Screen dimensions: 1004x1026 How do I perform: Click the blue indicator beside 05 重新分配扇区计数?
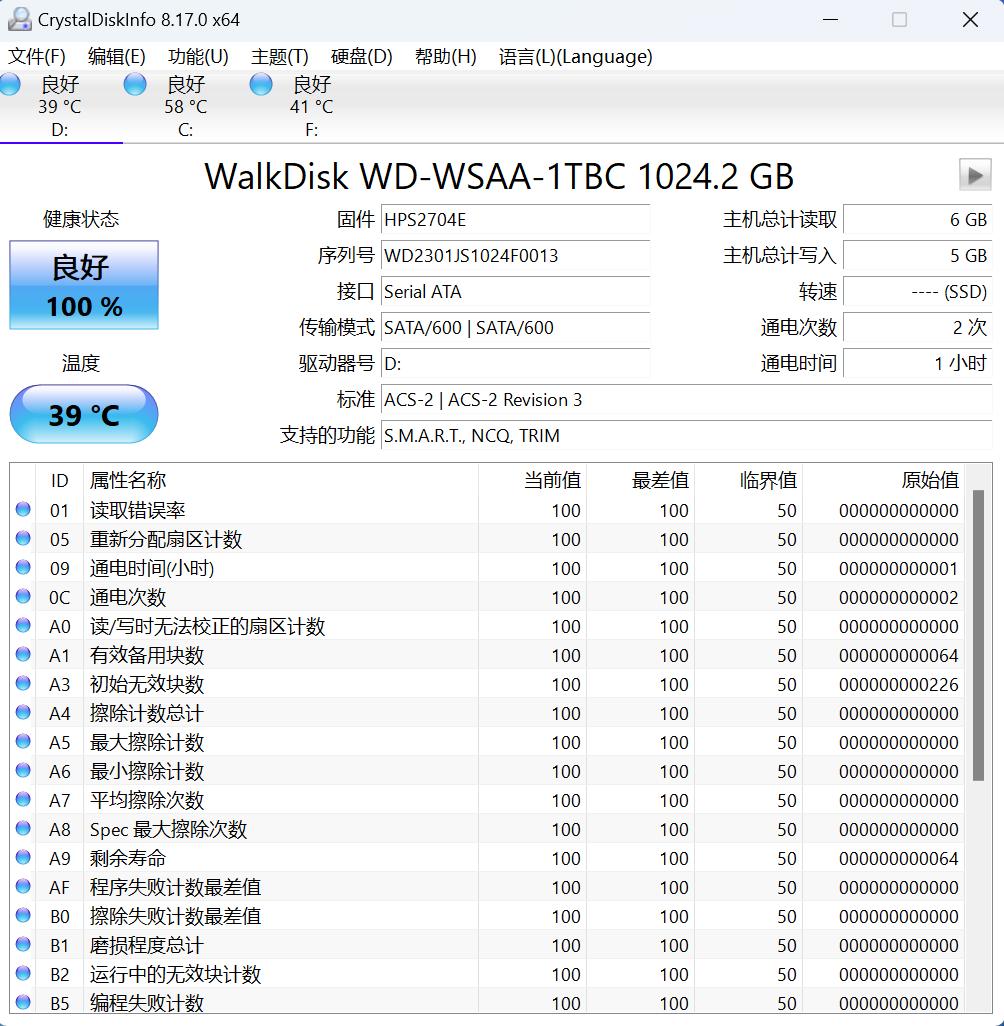pos(23,539)
